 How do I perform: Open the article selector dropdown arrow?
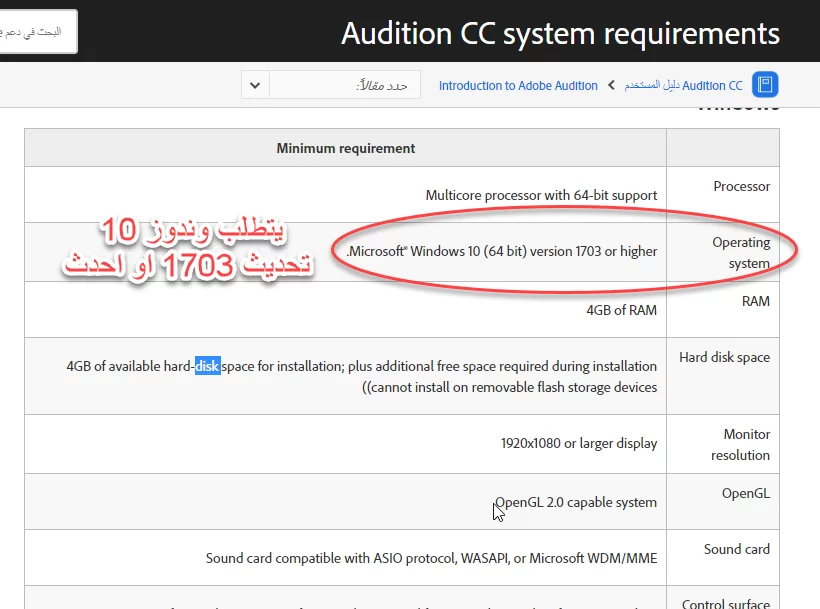(255, 85)
